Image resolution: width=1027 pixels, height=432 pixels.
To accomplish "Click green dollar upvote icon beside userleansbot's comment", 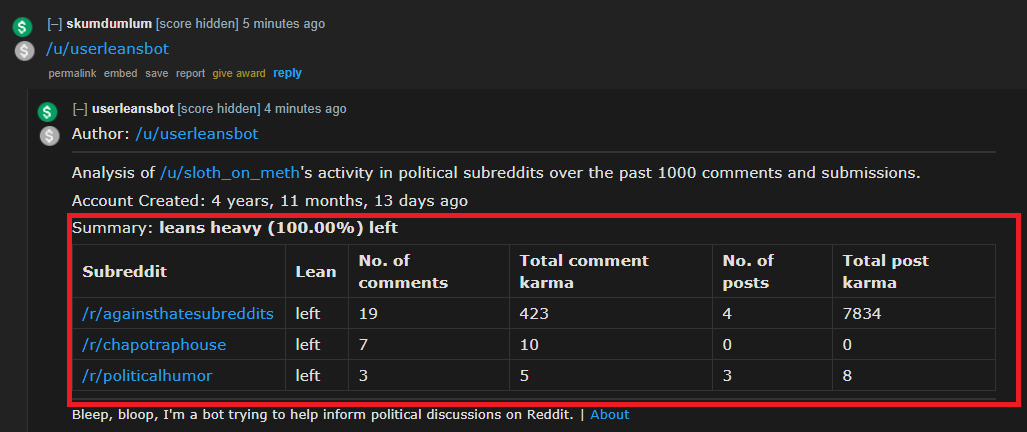I will point(48,112).
